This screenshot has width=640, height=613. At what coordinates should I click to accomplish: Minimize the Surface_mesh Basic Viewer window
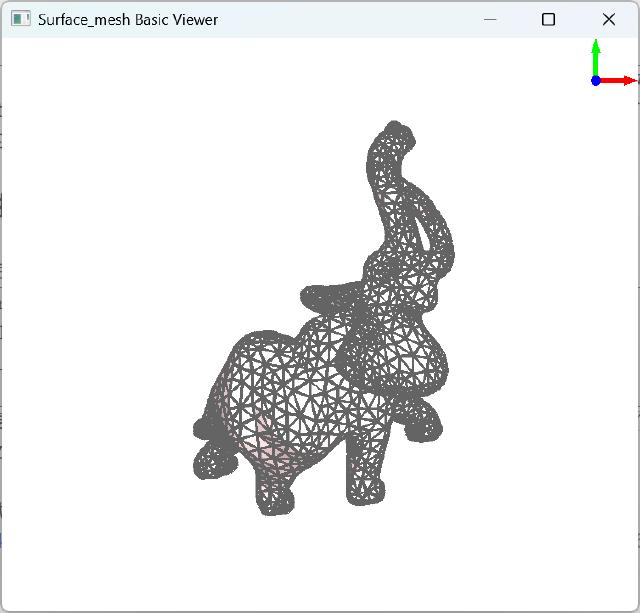click(x=490, y=19)
